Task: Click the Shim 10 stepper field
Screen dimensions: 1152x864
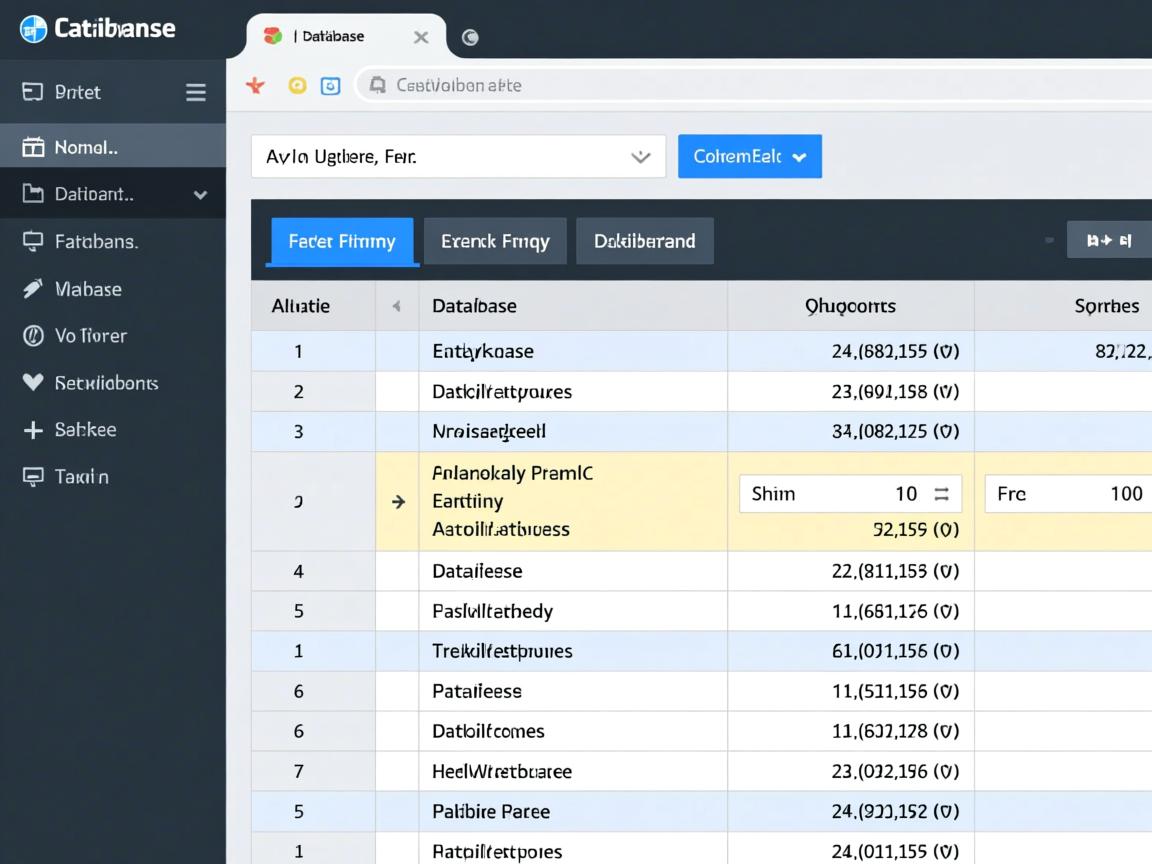Action: (850, 493)
